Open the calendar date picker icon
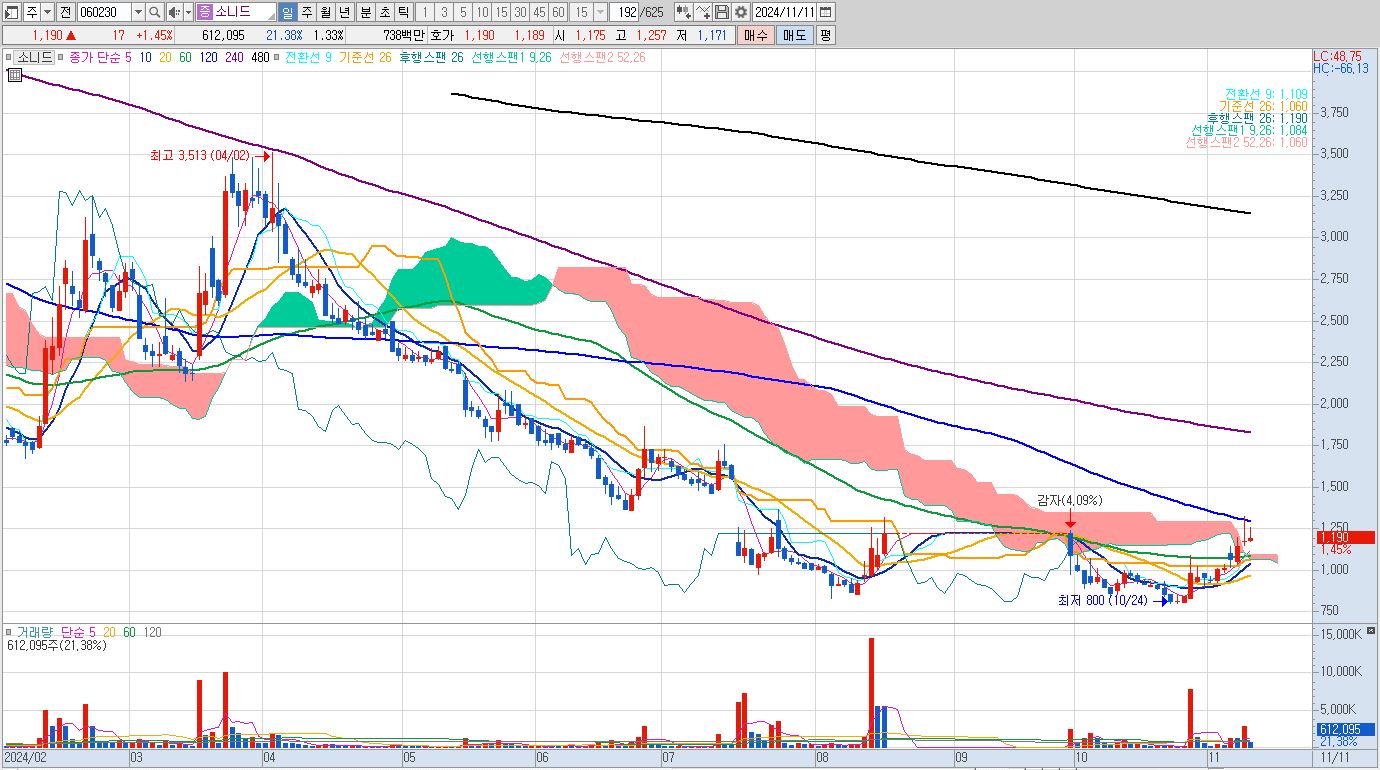Viewport: 1380px width, 770px height. [x=825, y=12]
